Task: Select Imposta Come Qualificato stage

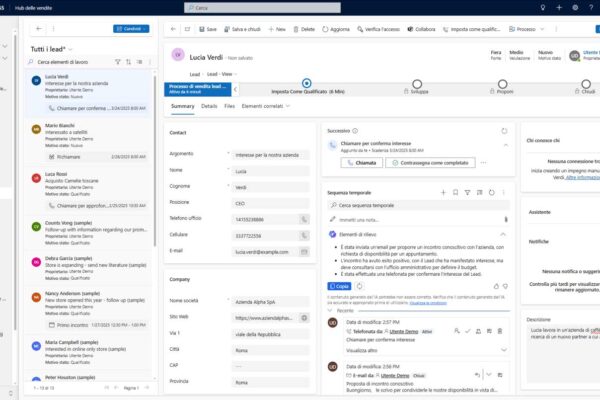Action: 307,83
